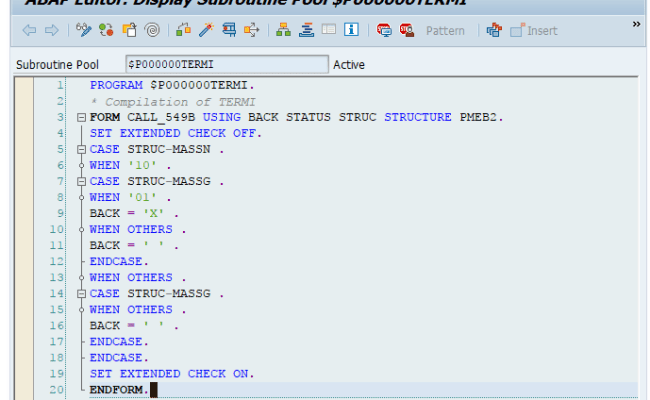Click ENDCASE on line 17
This screenshot has height=400, width=650.
[119, 342]
